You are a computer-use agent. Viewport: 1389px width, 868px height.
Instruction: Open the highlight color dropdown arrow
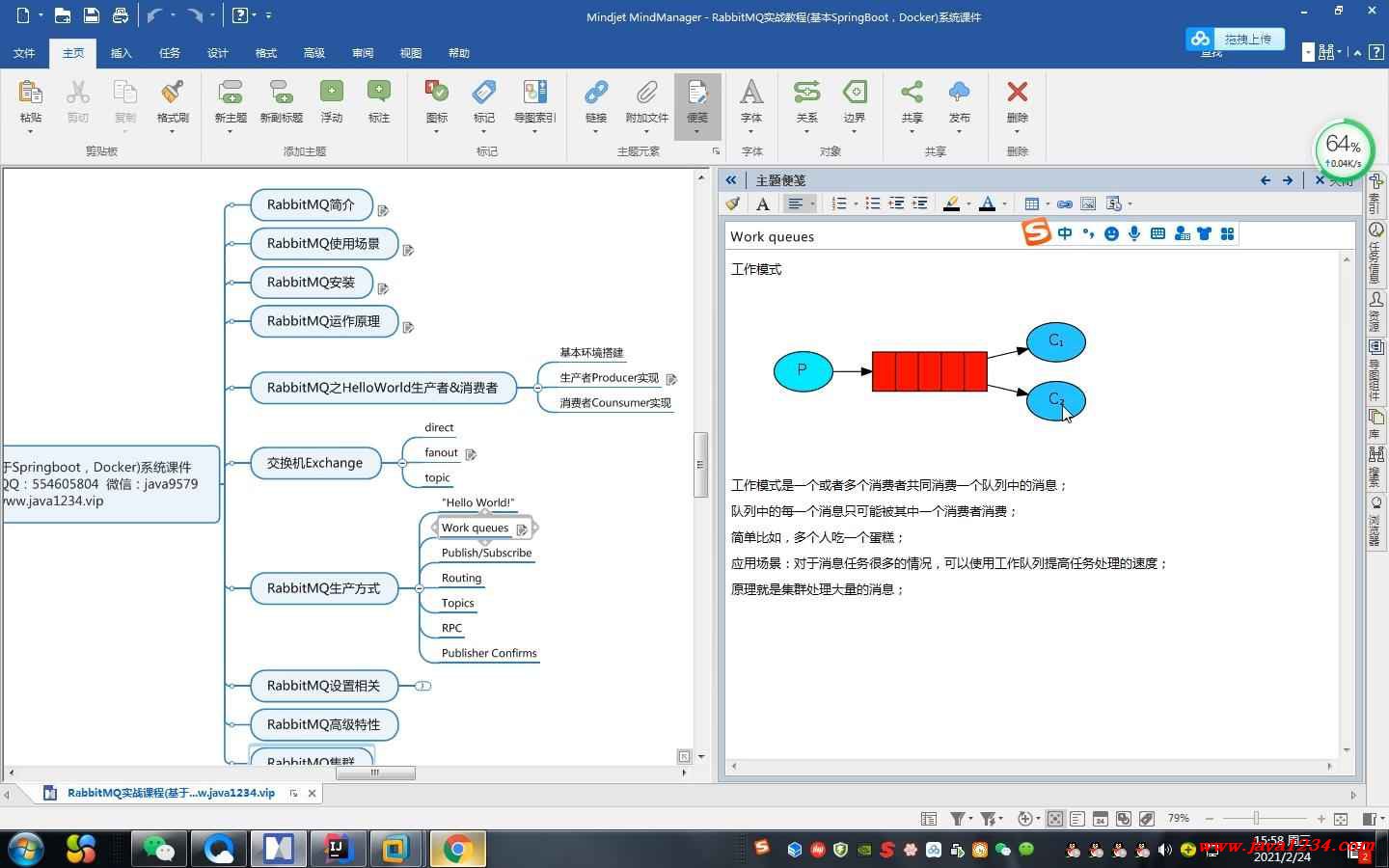pos(967,203)
